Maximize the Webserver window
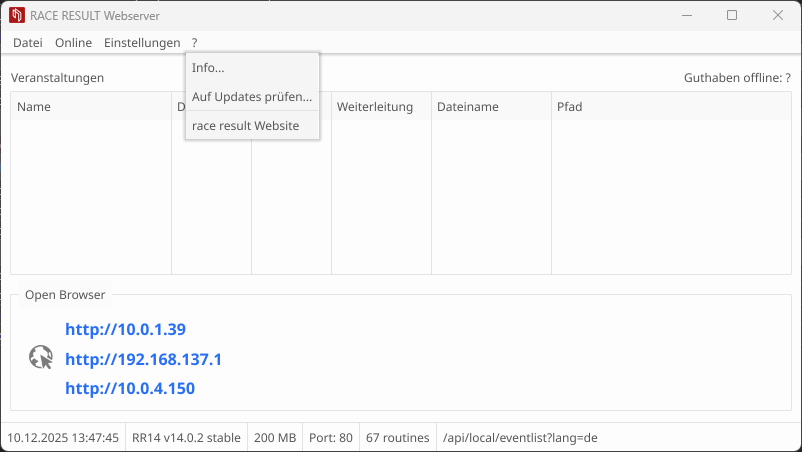This screenshot has width=802, height=452. click(732, 16)
